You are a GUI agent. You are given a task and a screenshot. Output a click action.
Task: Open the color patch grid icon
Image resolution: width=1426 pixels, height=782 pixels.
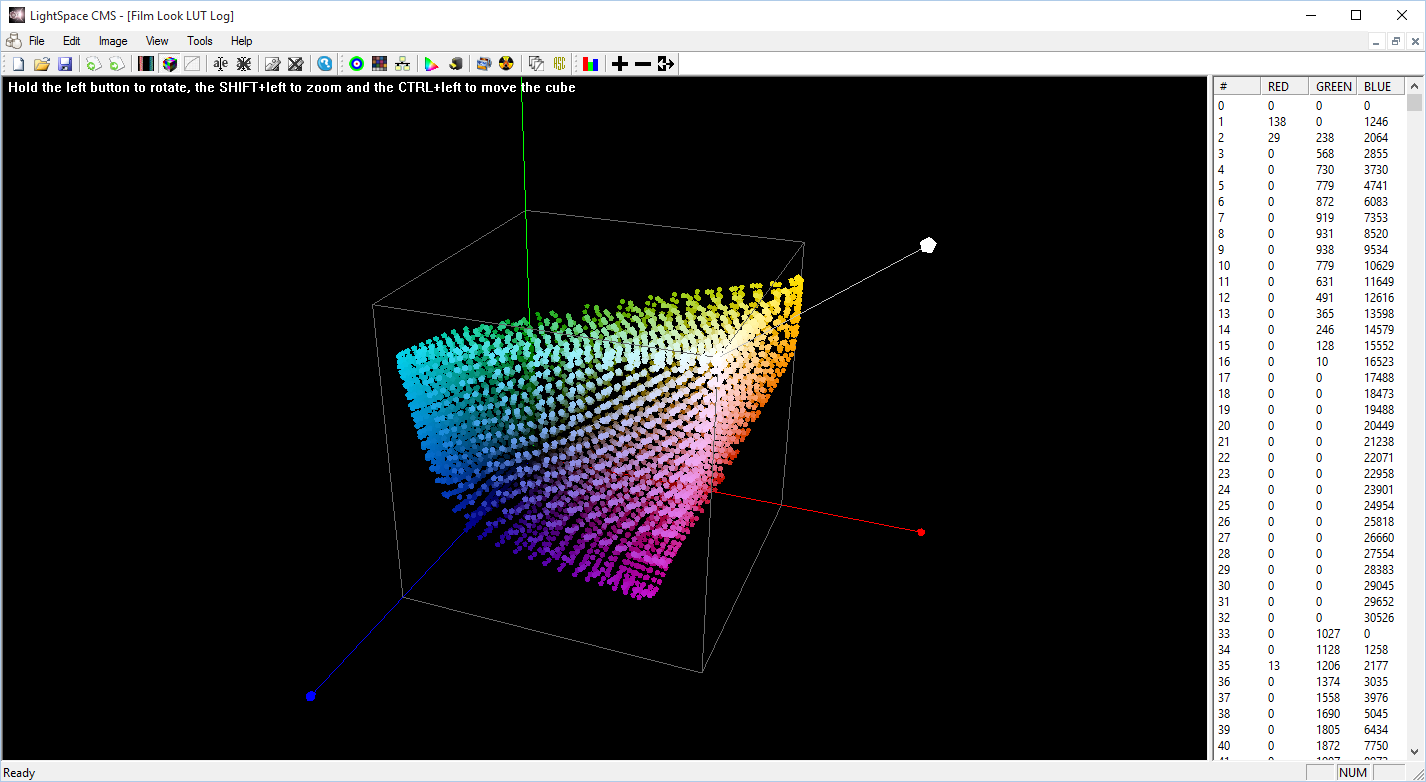click(379, 64)
